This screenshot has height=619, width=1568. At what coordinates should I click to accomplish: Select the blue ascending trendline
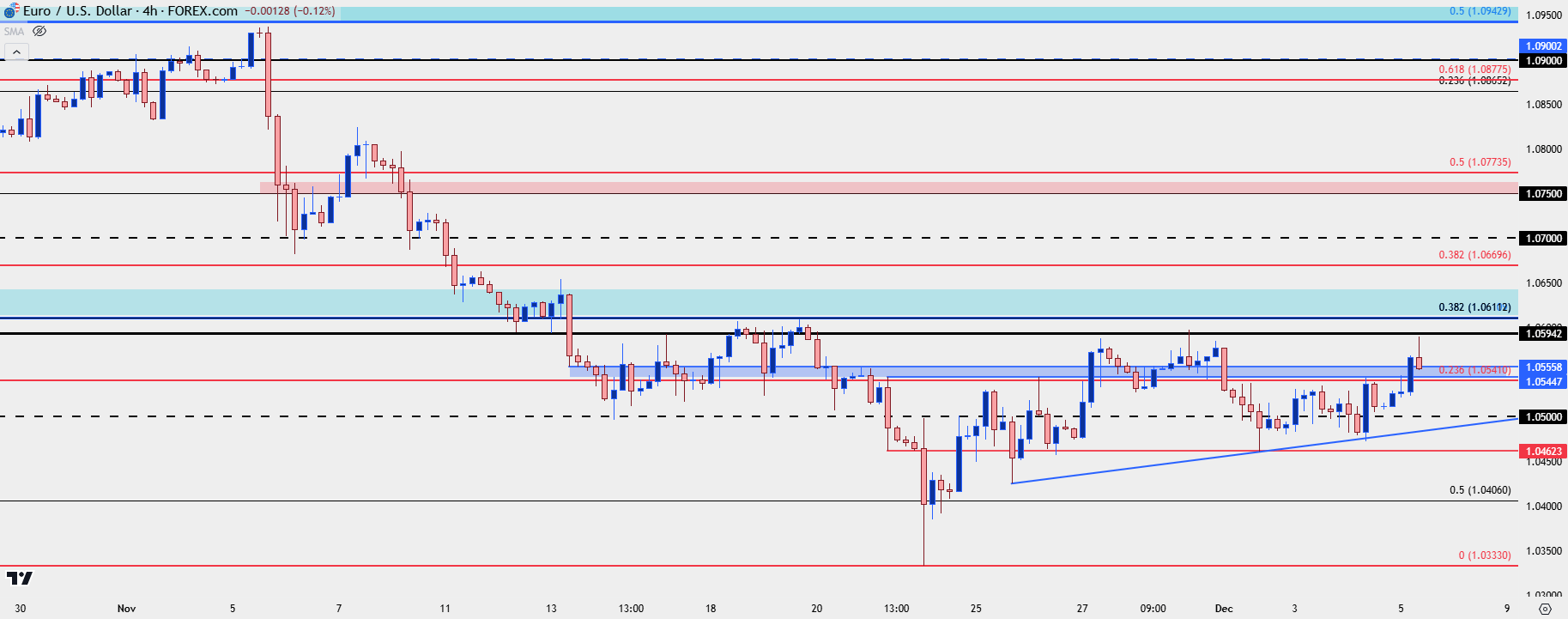(x=1264, y=451)
